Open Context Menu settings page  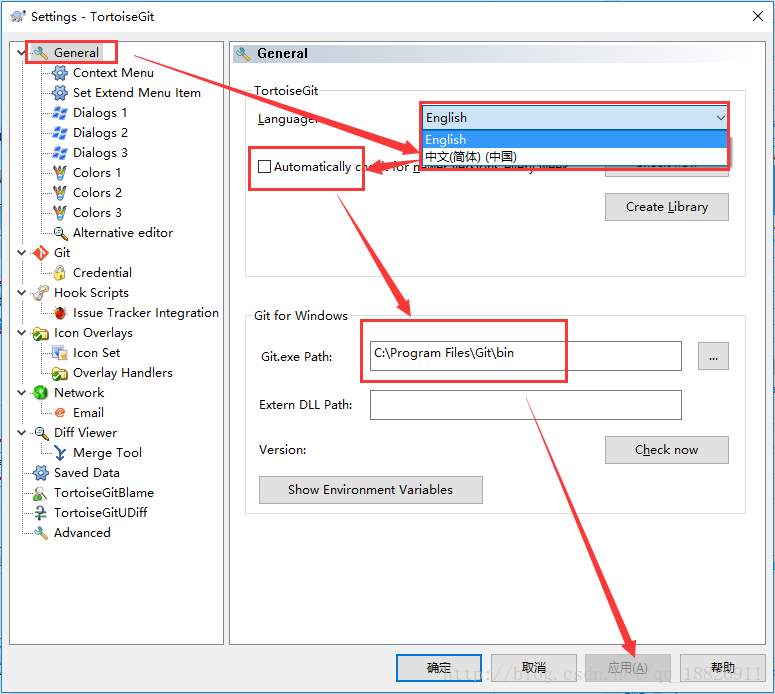tap(113, 73)
